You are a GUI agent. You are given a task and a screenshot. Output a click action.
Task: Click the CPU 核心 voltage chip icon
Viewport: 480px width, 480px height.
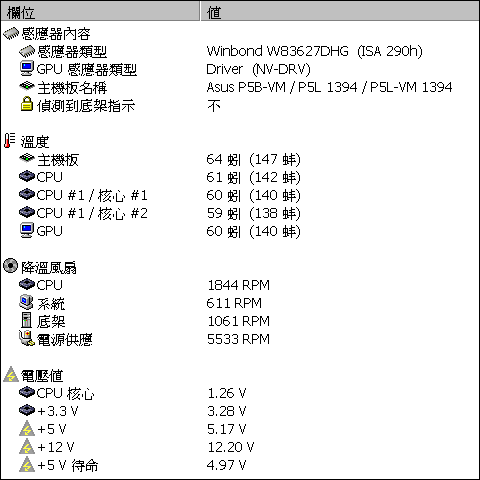[27, 392]
